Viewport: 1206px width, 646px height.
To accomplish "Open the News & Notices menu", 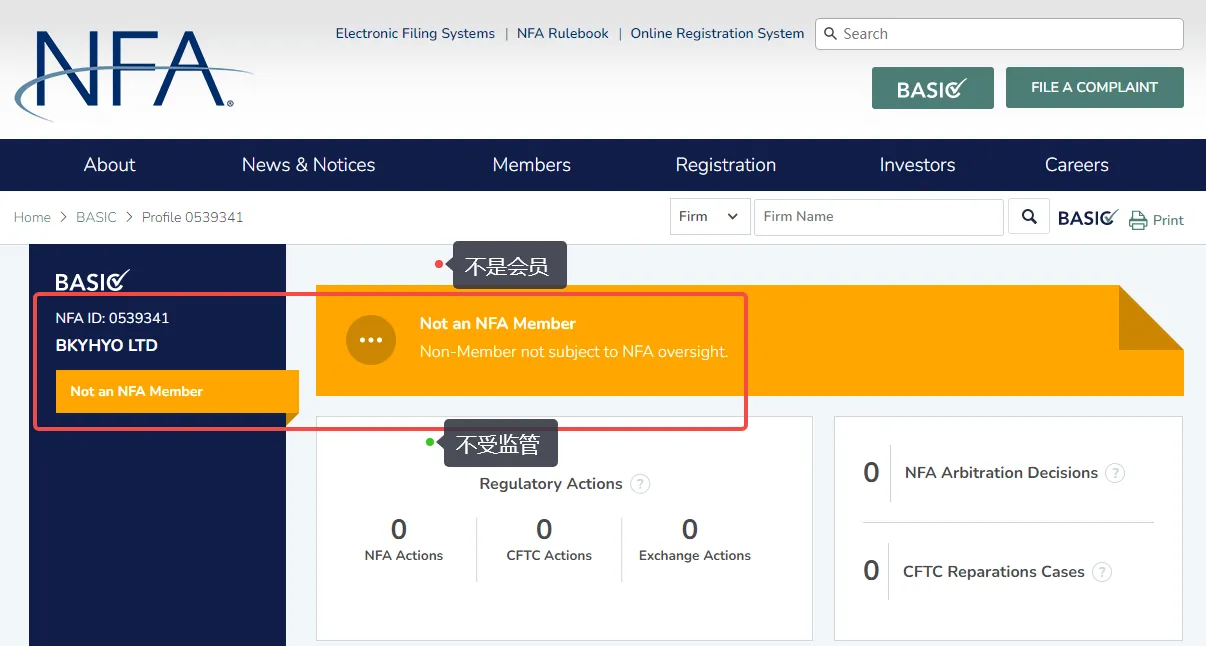I will point(308,165).
